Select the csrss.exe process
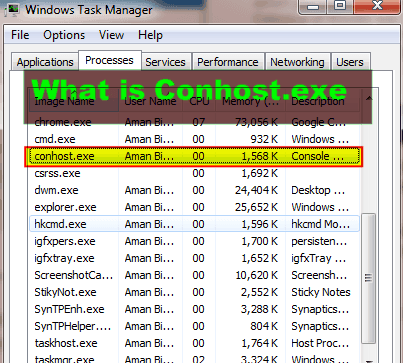 [x=194, y=173]
